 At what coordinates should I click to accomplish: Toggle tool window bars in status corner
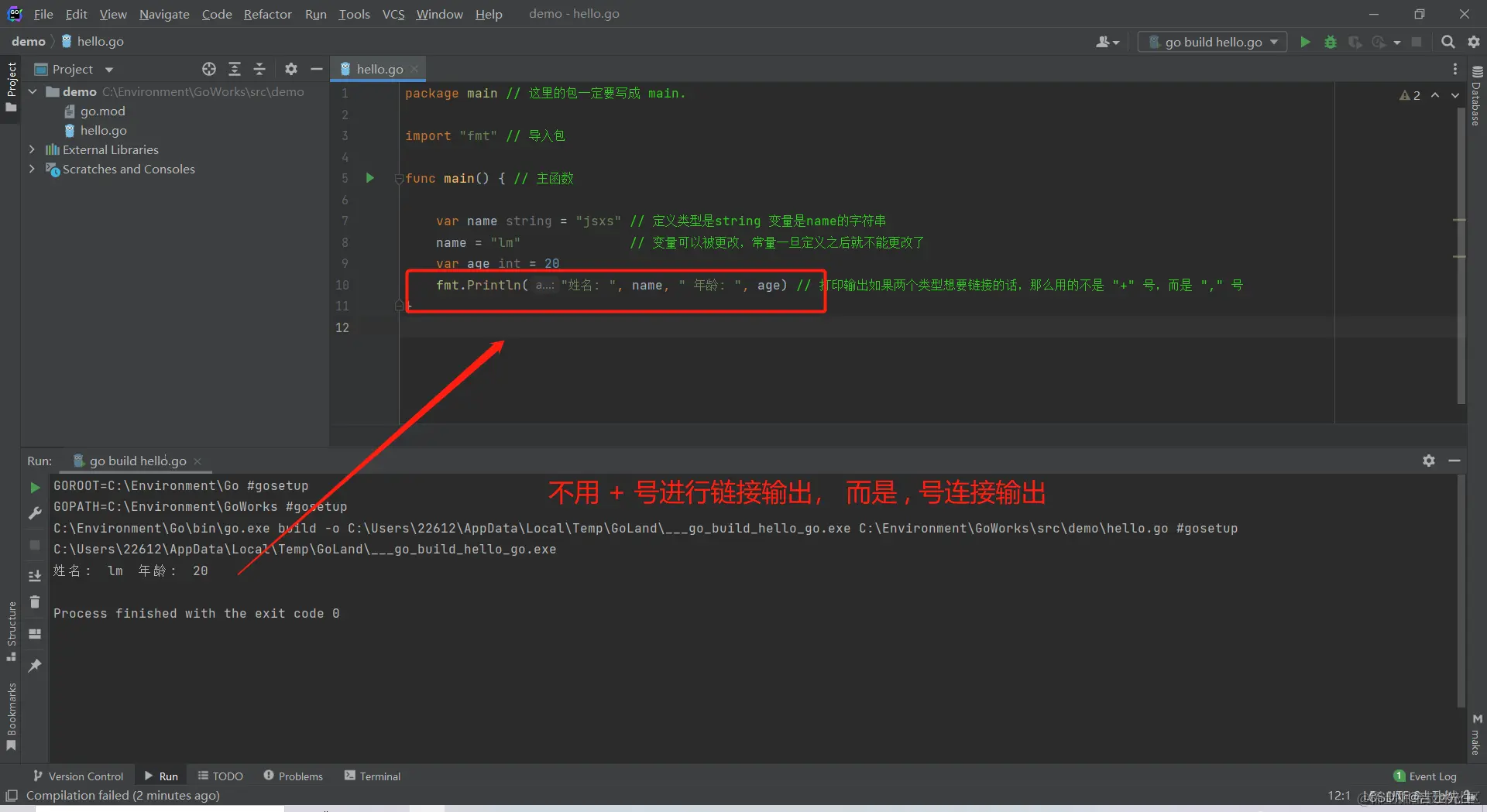coord(12,795)
